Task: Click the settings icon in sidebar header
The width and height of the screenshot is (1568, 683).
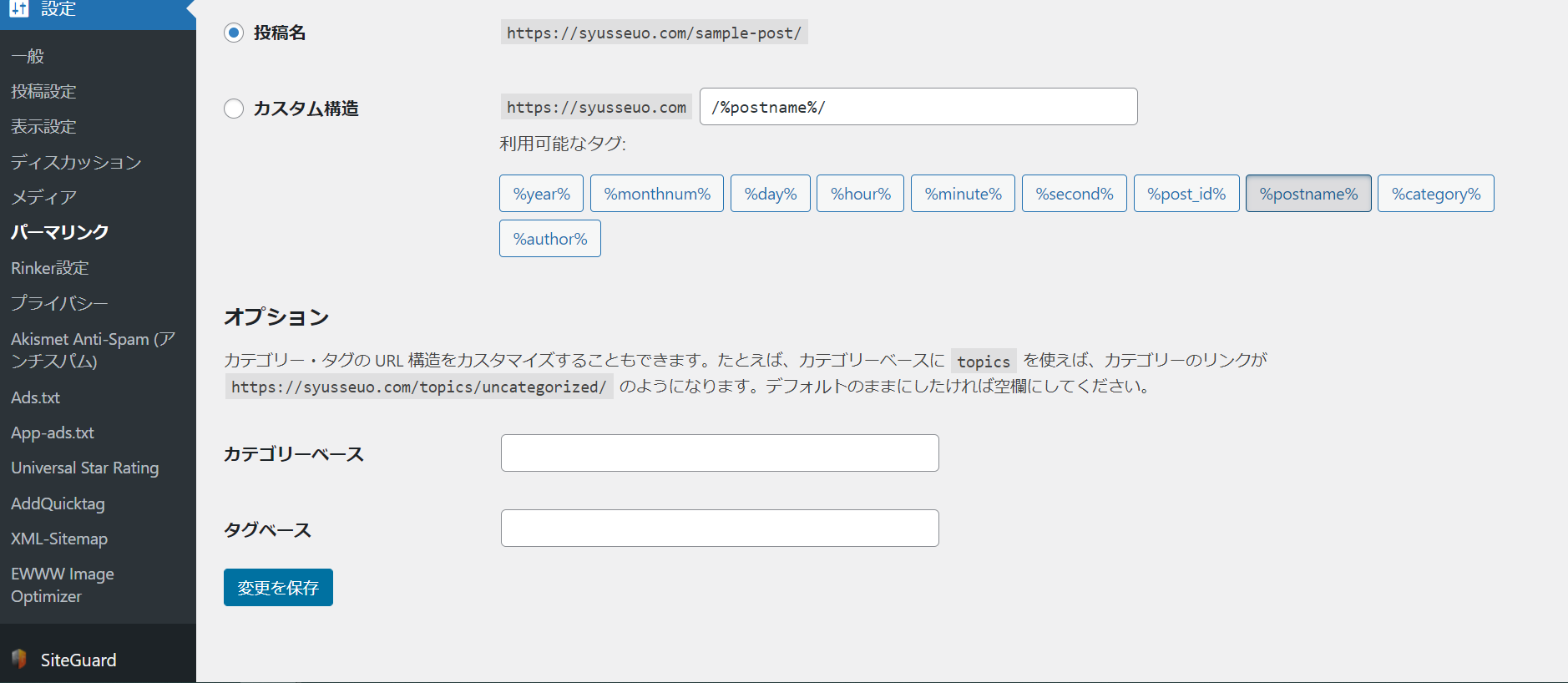Action: [x=19, y=8]
